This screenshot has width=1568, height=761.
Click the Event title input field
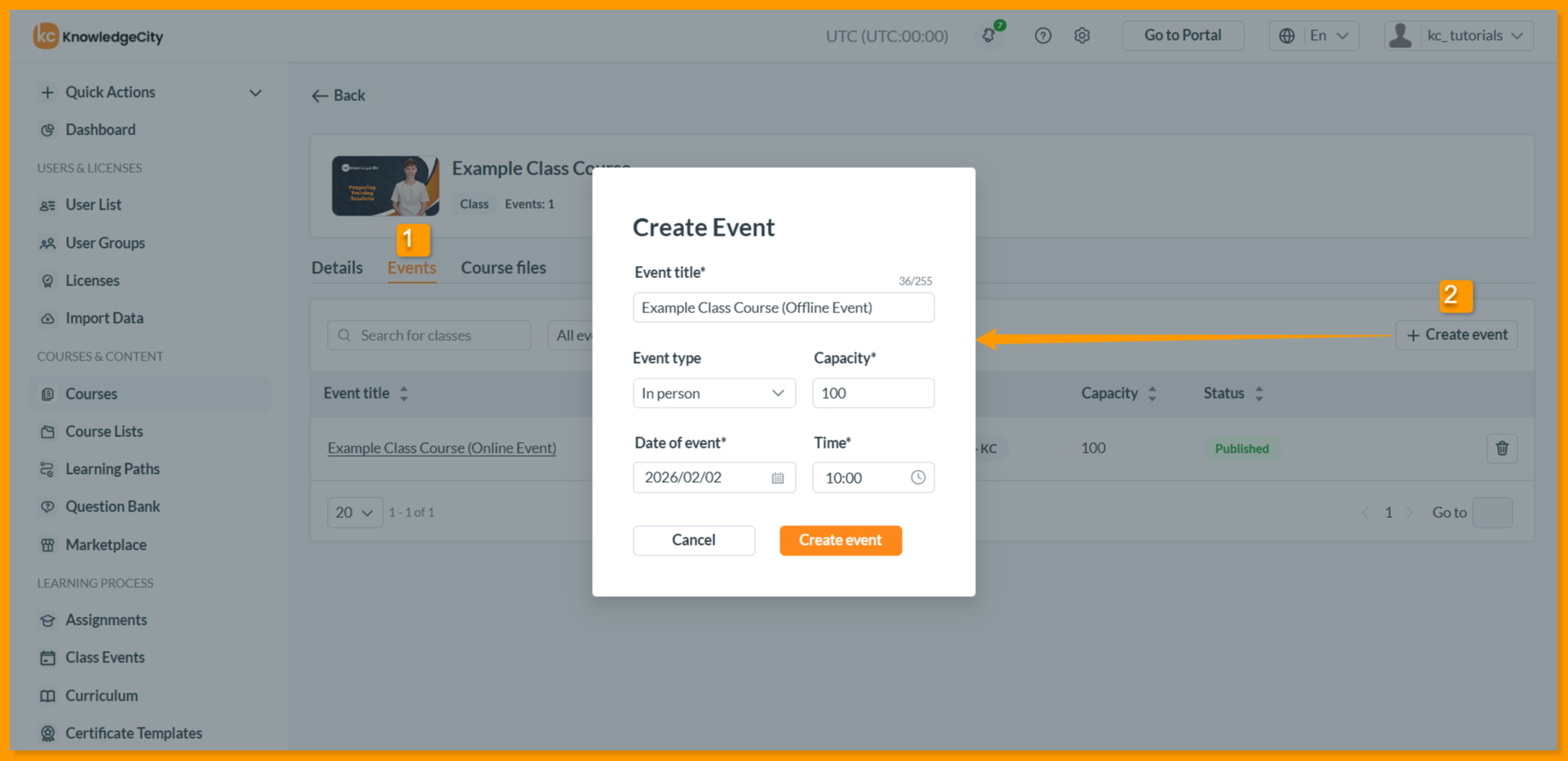pyautogui.click(x=784, y=307)
